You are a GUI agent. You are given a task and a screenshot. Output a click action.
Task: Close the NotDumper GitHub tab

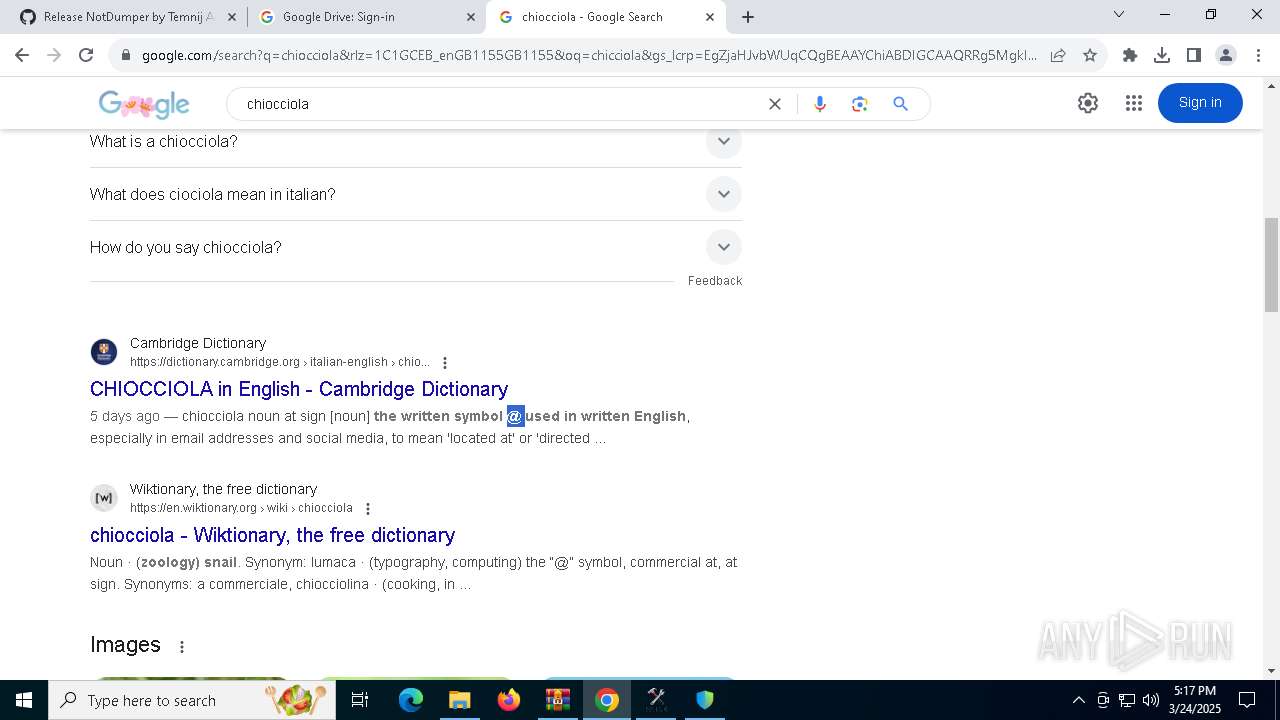231,17
